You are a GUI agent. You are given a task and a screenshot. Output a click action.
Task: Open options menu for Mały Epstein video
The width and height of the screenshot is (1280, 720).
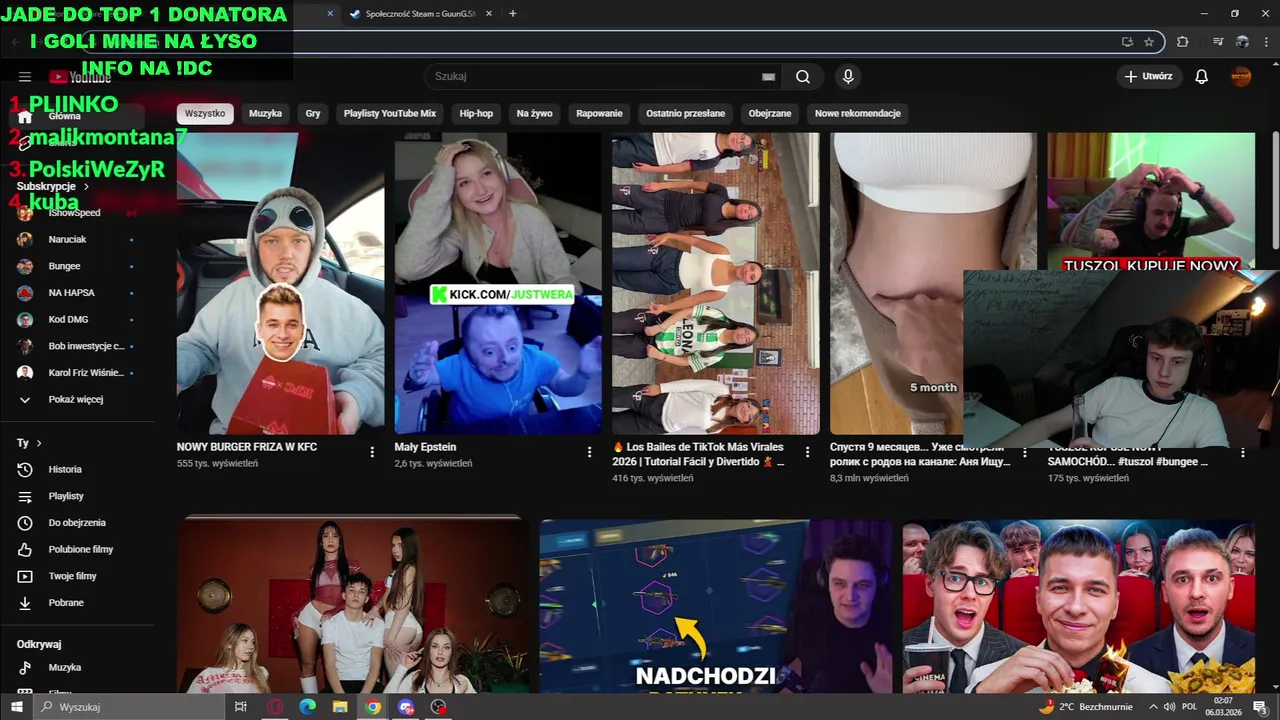(589, 452)
